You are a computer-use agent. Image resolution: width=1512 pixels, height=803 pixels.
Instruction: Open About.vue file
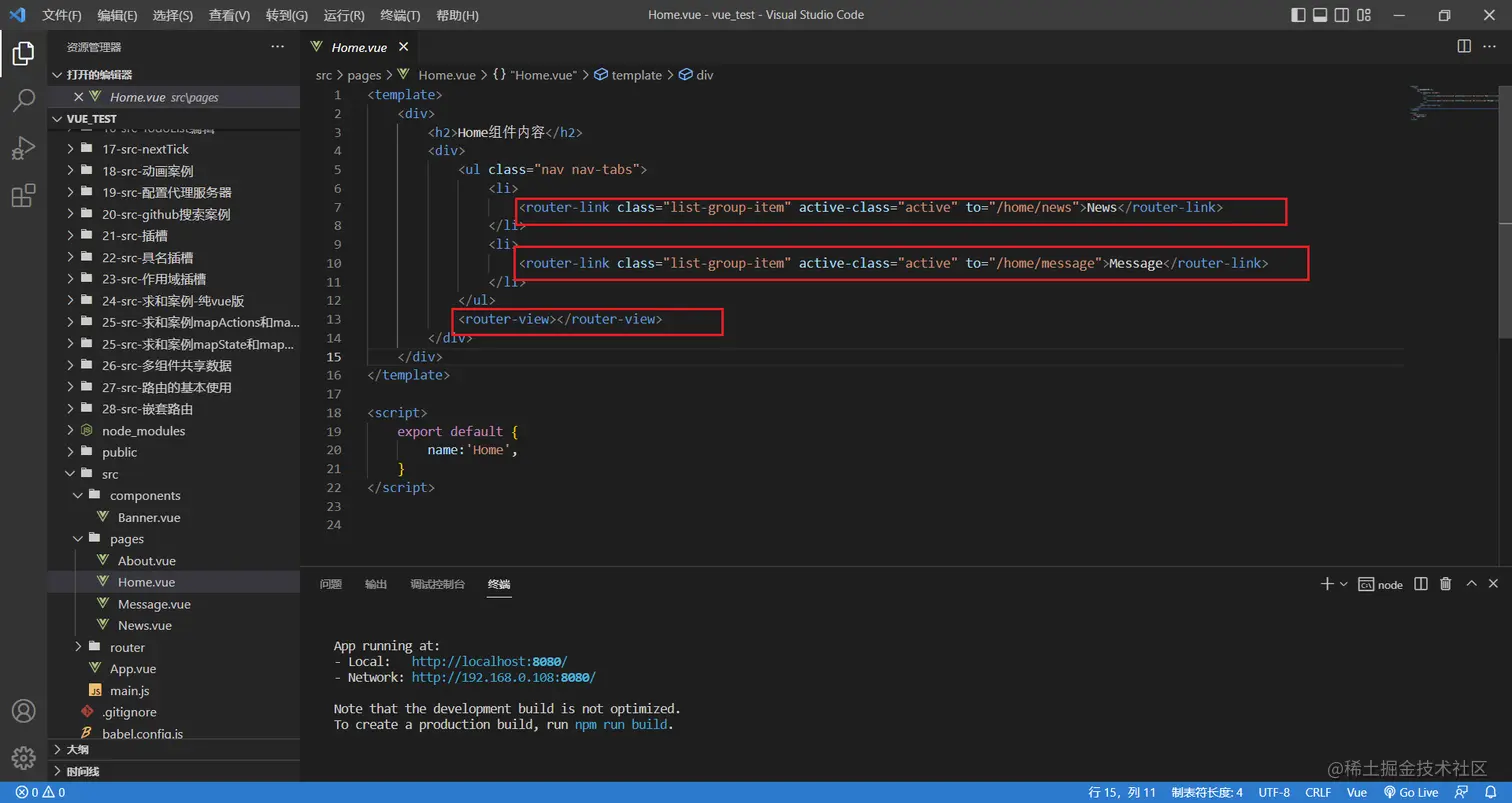point(174,561)
